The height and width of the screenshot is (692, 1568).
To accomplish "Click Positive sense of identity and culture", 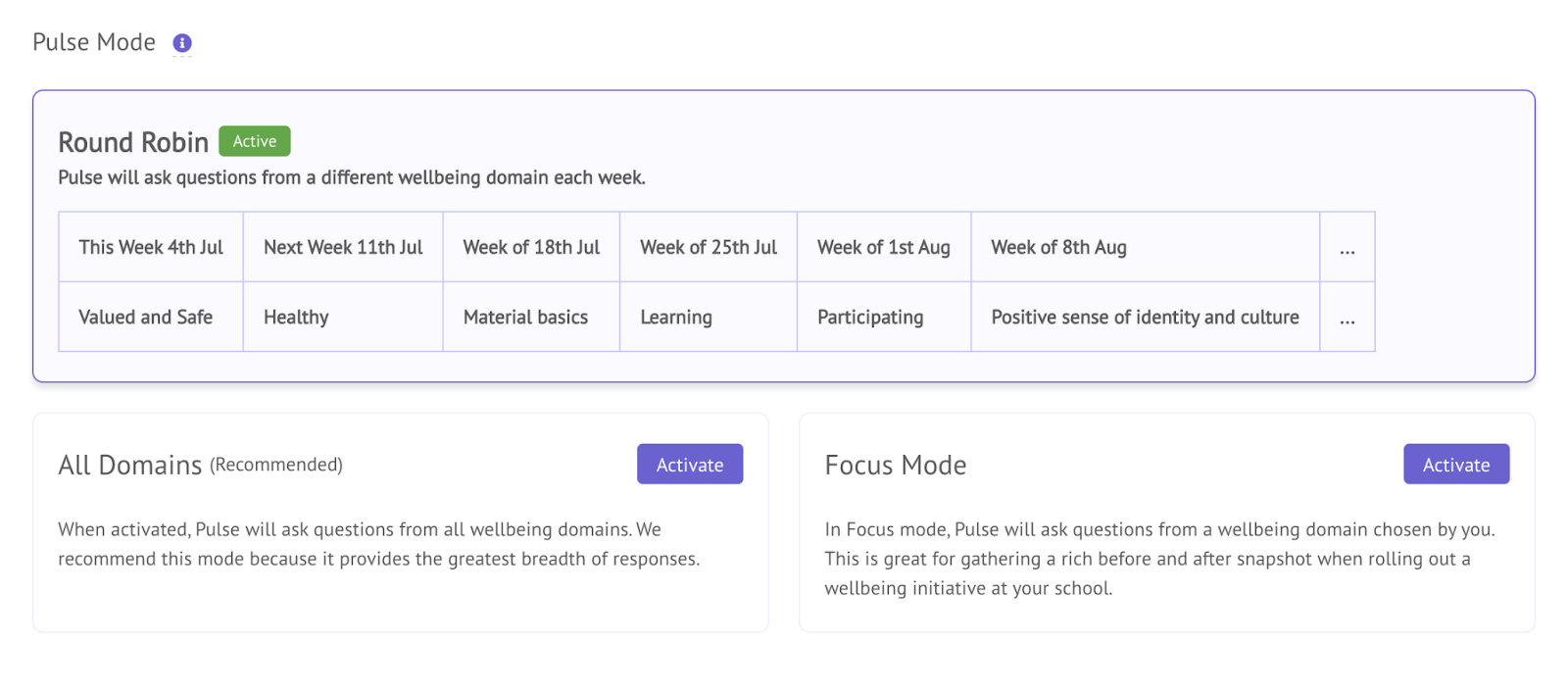I will coord(1146,318).
